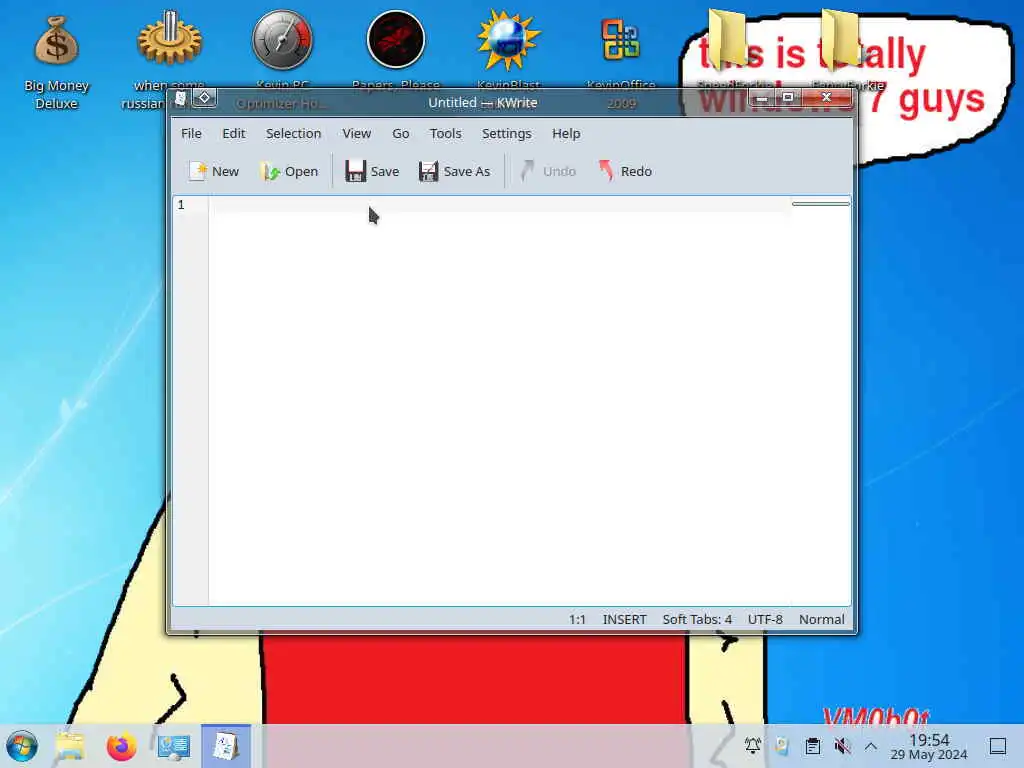1024x768 pixels.
Task: Open the Start menu orb
Action: (x=22, y=746)
